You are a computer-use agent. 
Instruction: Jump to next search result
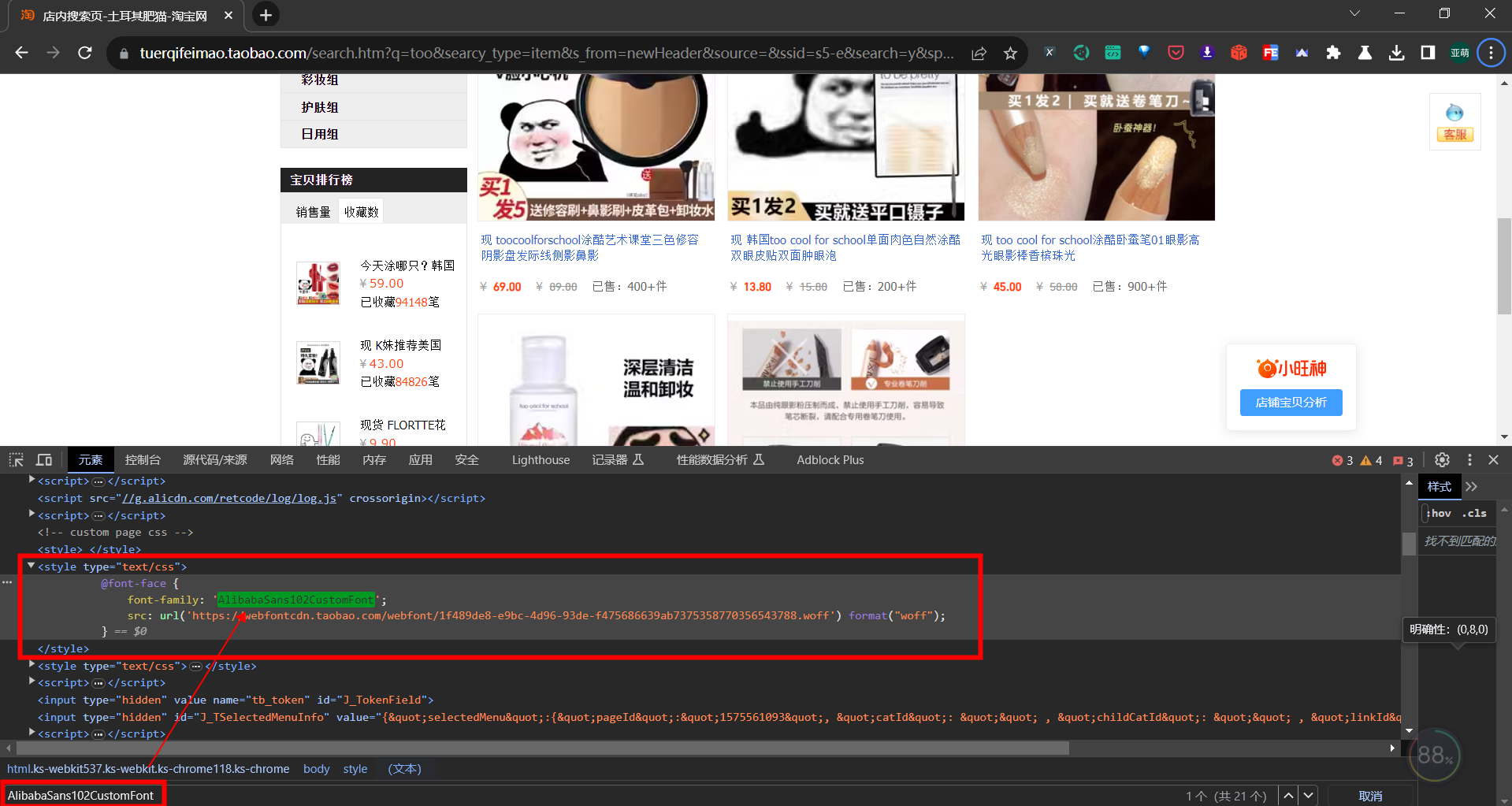pos(1309,795)
